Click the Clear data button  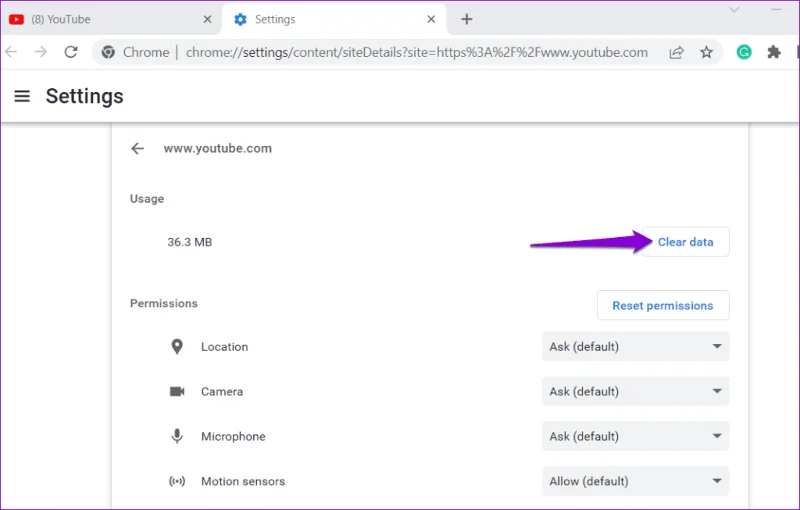tap(686, 242)
